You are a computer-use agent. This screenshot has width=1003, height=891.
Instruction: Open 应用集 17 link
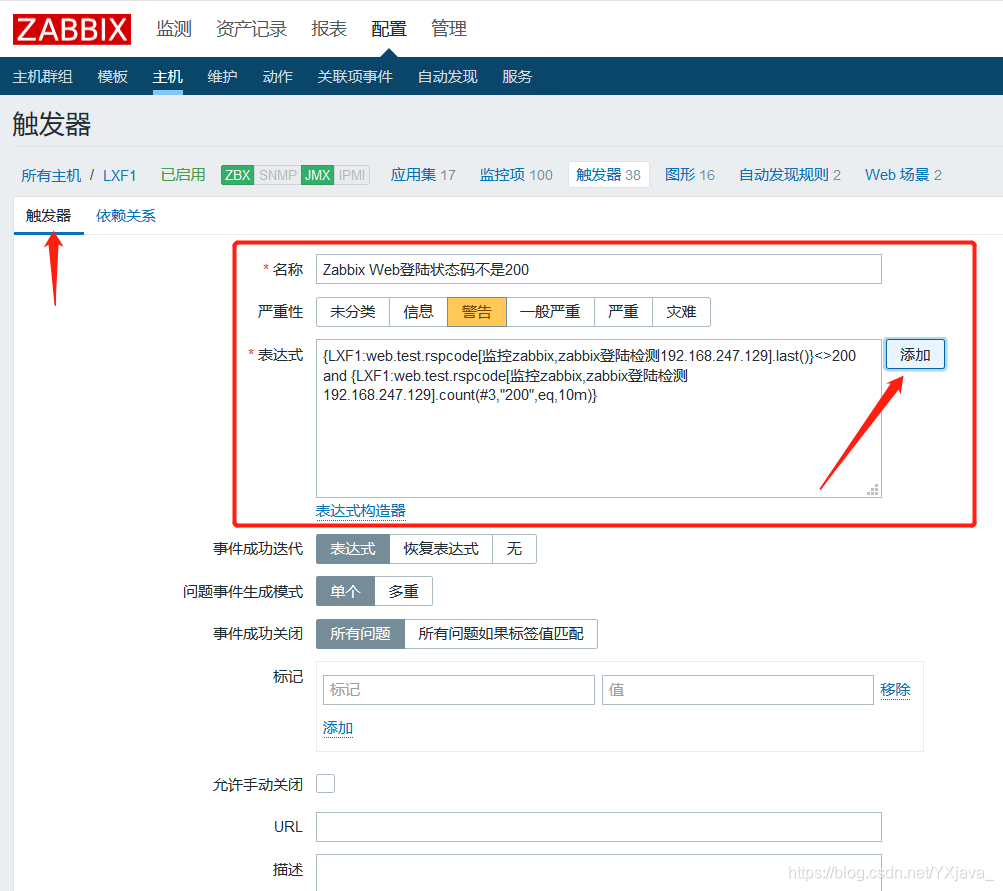click(x=423, y=175)
